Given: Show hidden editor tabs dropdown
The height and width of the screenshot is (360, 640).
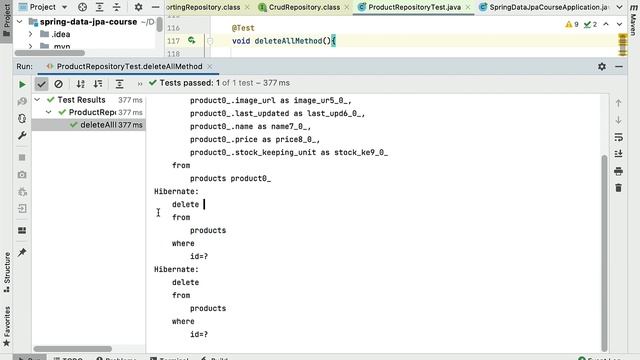Looking at the screenshot, I should pos(619,7).
